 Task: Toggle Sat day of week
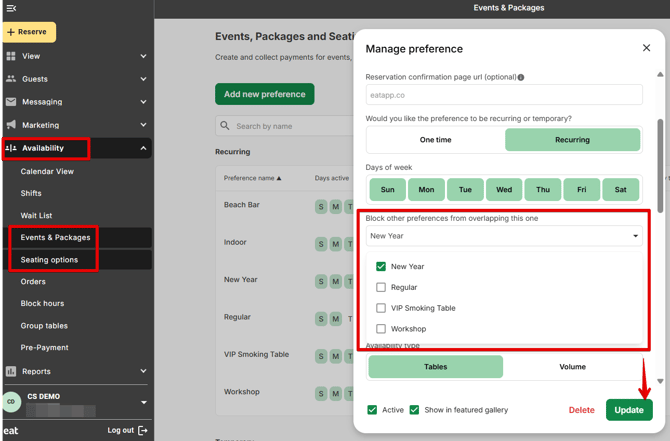[x=620, y=189]
